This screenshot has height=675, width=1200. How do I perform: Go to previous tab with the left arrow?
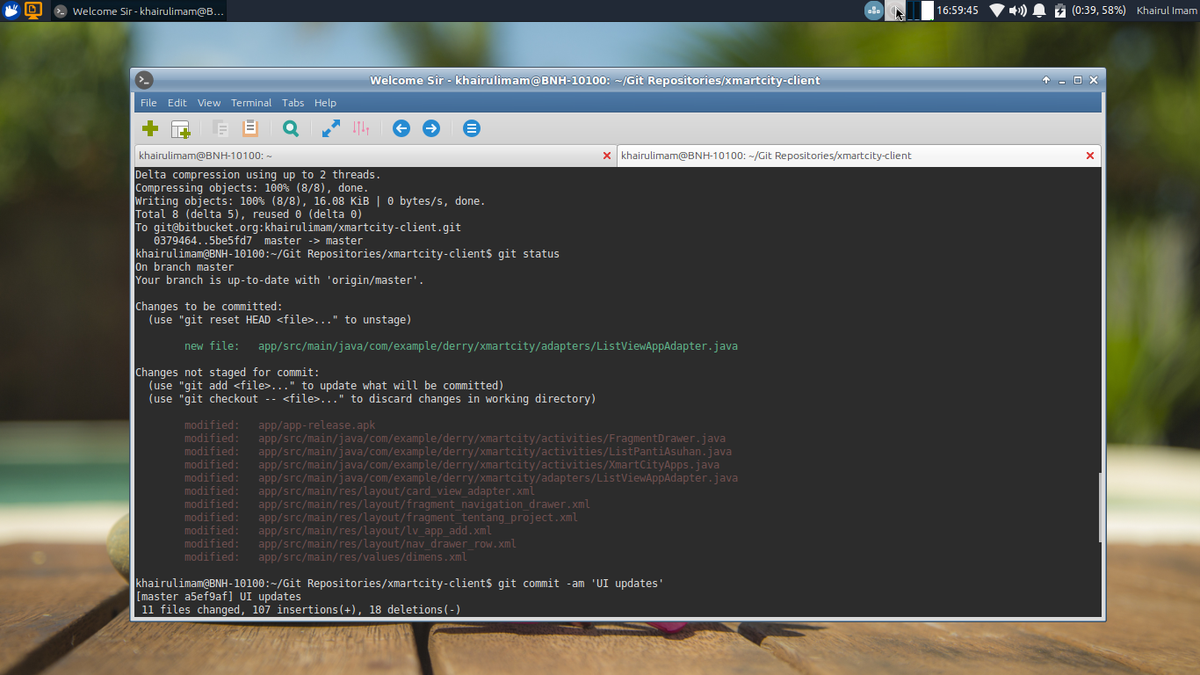(401, 128)
